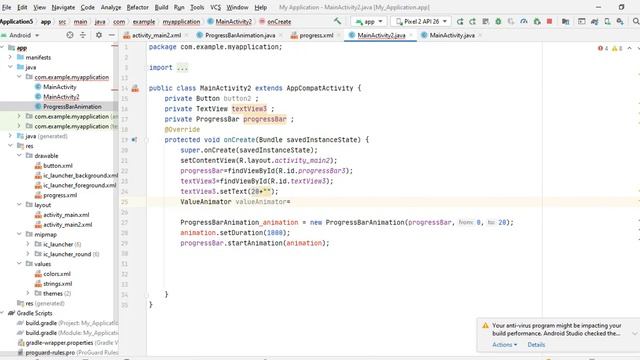The width and height of the screenshot is (640, 360).
Task: Select ProgressBarAnimation in project tree
Action: (72, 107)
